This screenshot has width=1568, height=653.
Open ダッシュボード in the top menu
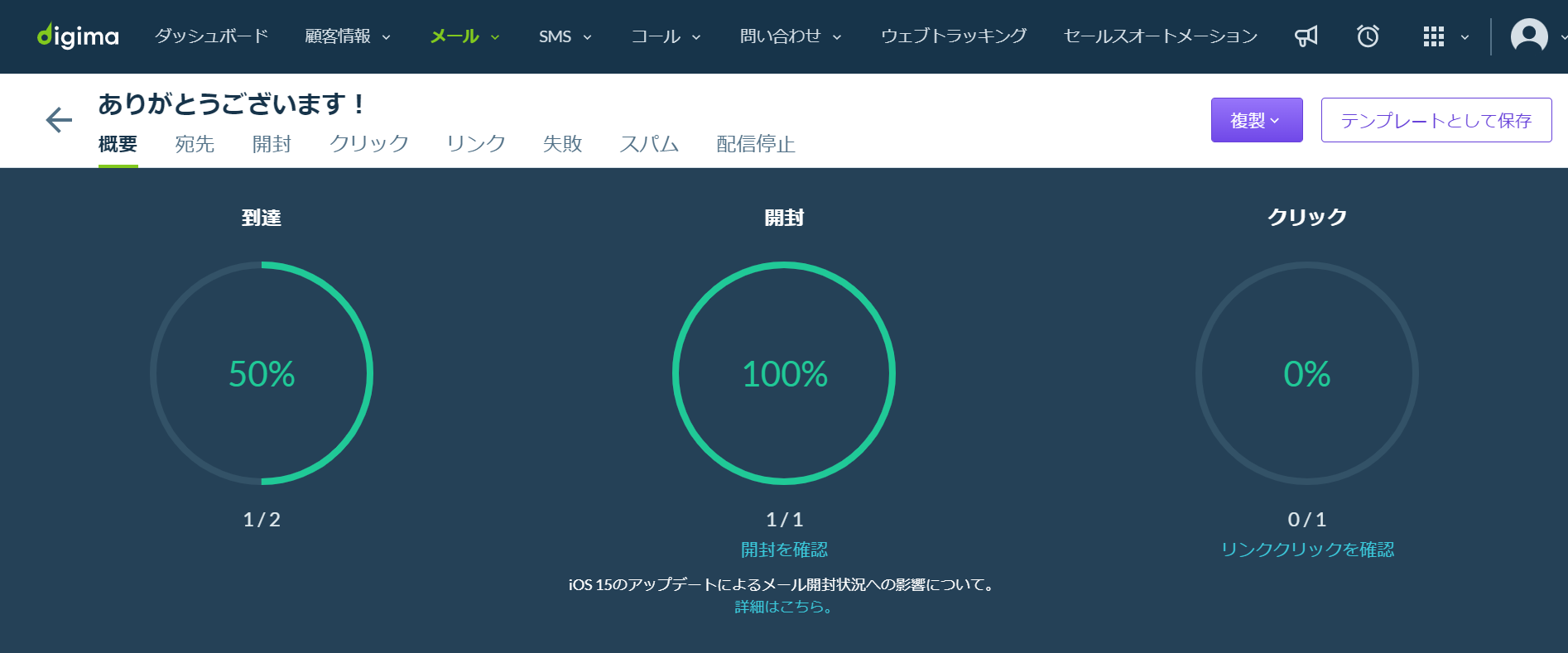pos(211,36)
